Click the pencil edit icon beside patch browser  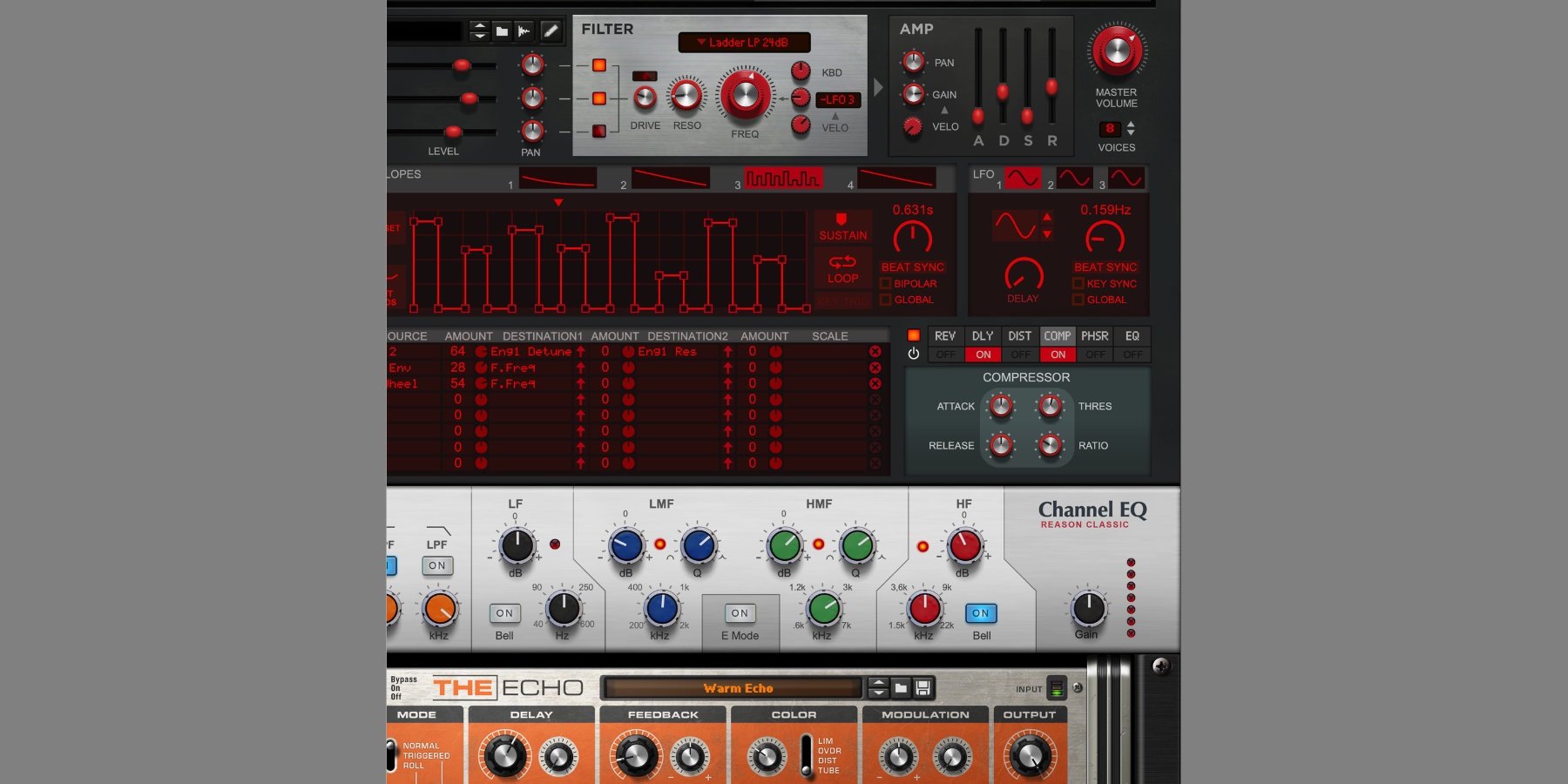(x=551, y=31)
